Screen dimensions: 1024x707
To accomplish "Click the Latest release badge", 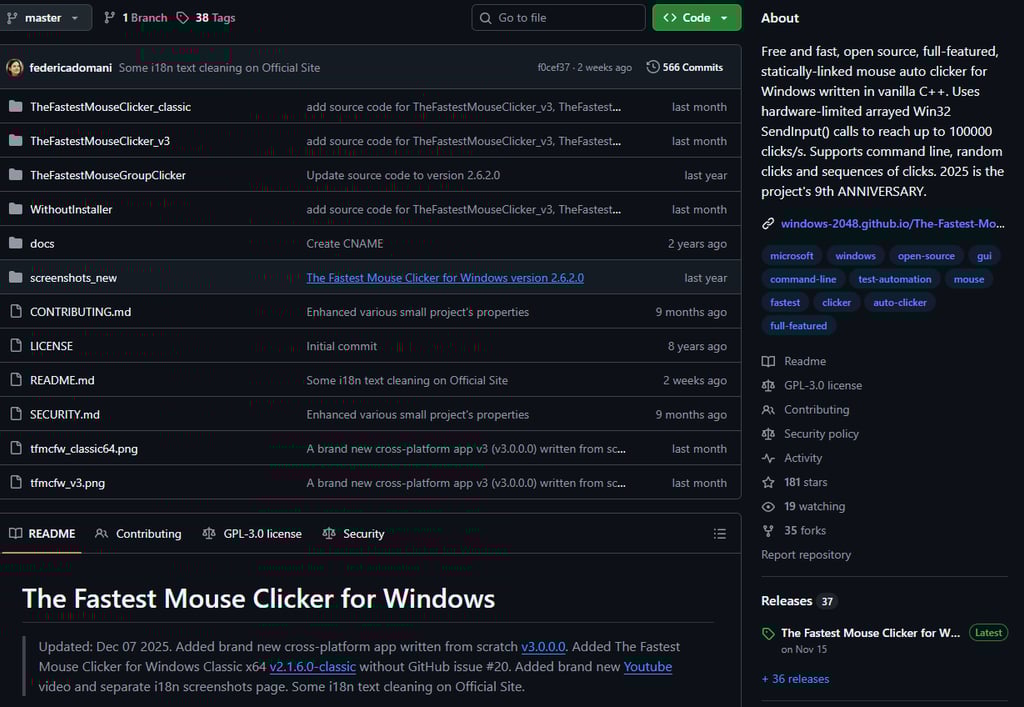I will click(x=988, y=633).
